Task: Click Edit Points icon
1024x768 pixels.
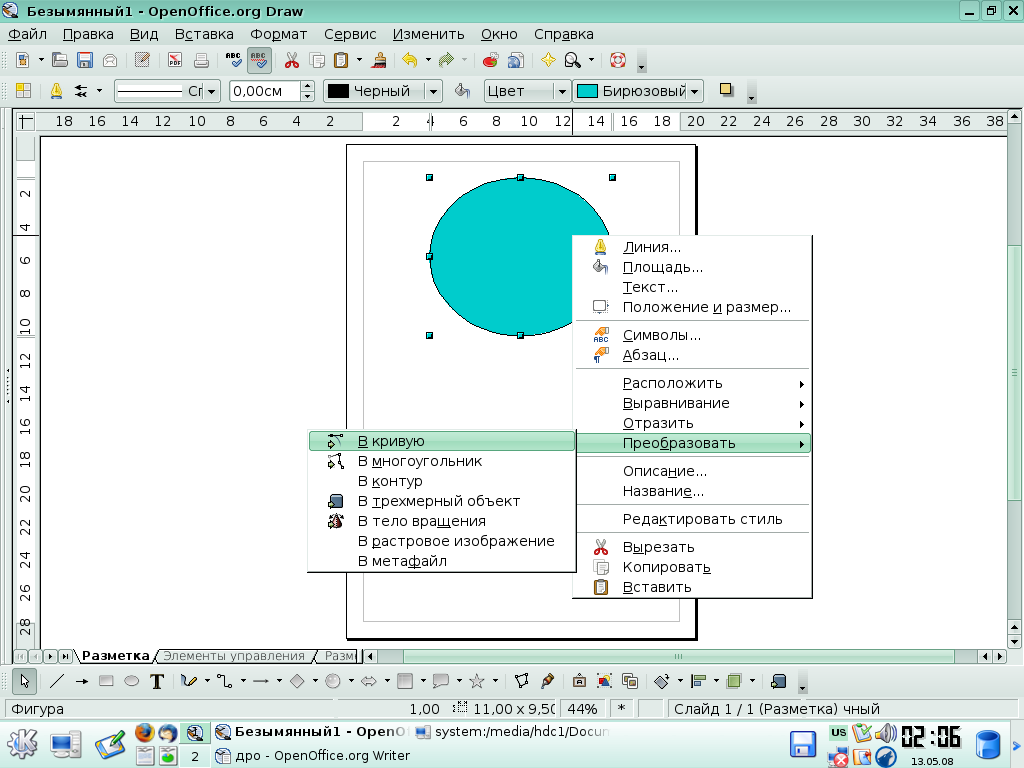Action: (521, 681)
